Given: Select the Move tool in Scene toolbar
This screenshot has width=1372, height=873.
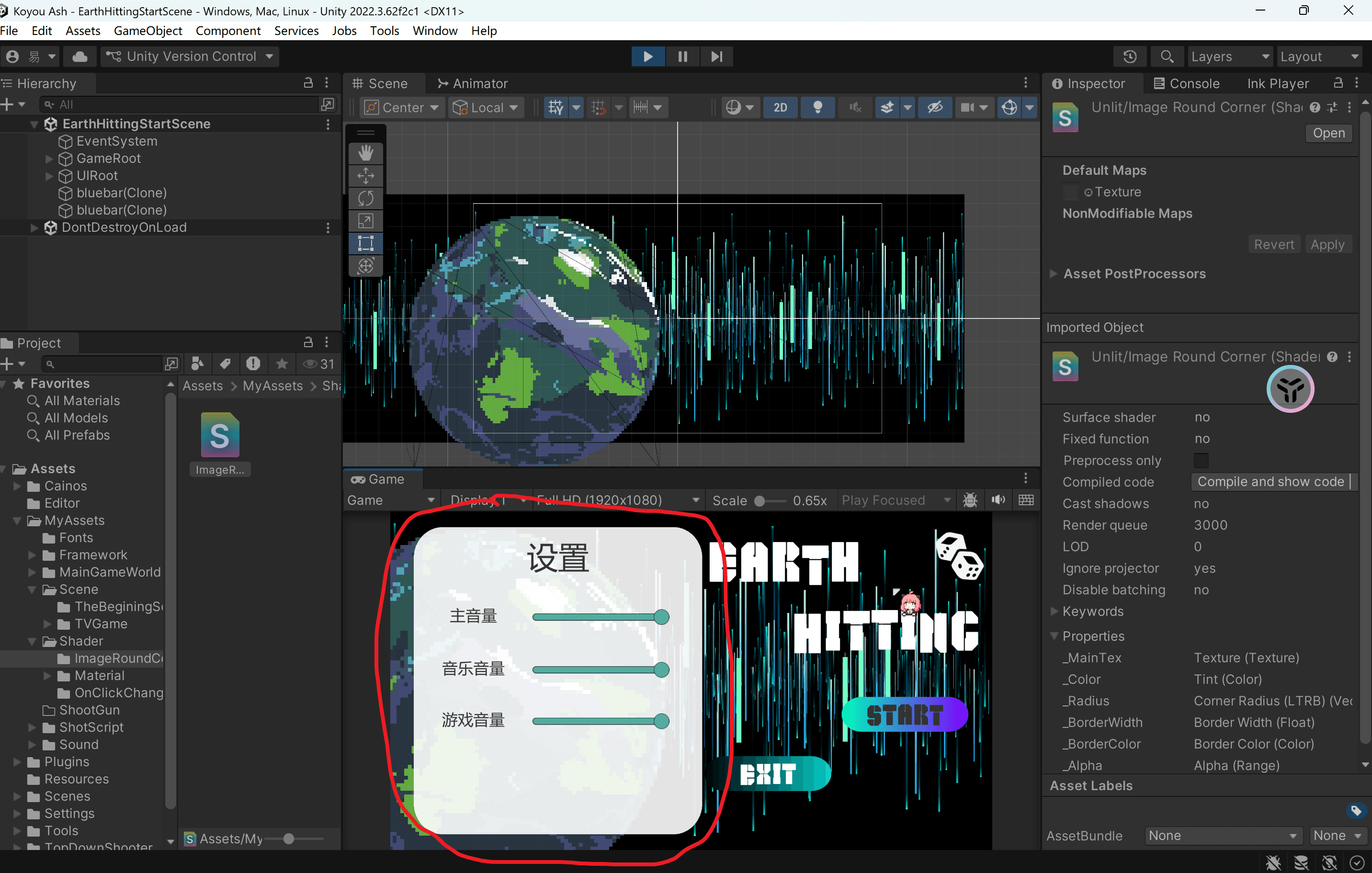Looking at the screenshot, I should pyautogui.click(x=365, y=176).
